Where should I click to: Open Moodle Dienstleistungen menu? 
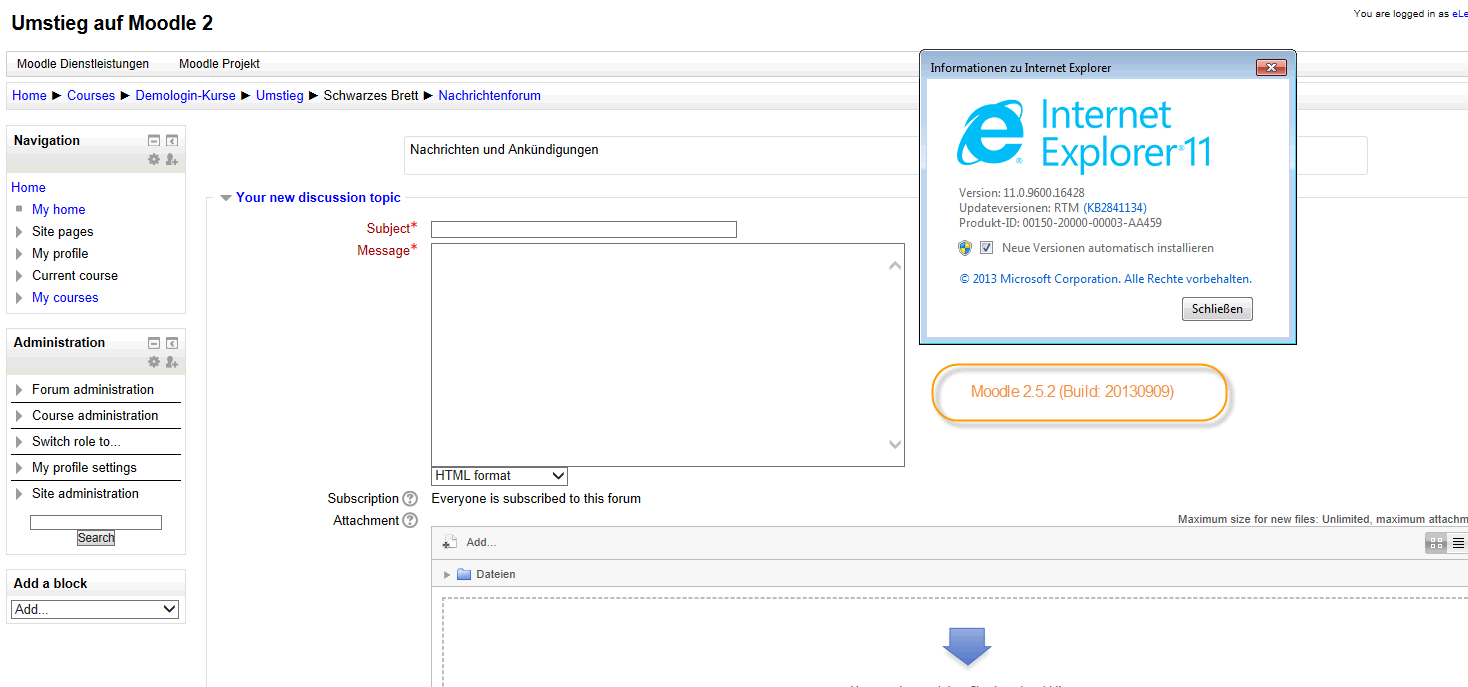pos(83,64)
